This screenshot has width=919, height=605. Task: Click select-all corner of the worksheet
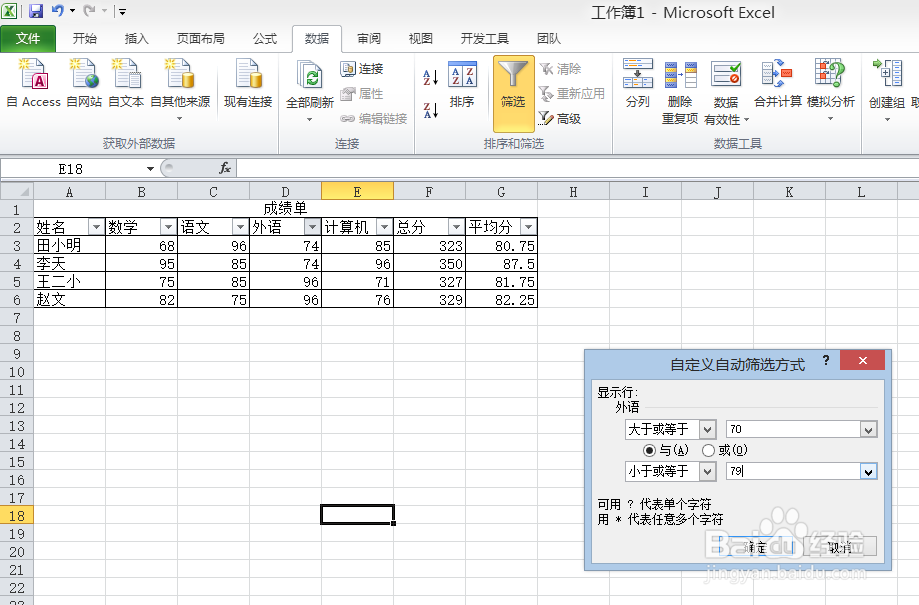[17, 191]
